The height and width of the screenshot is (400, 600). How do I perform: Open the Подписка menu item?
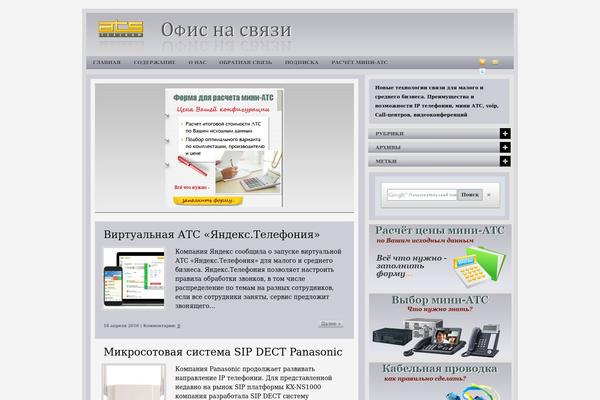[x=302, y=62]
